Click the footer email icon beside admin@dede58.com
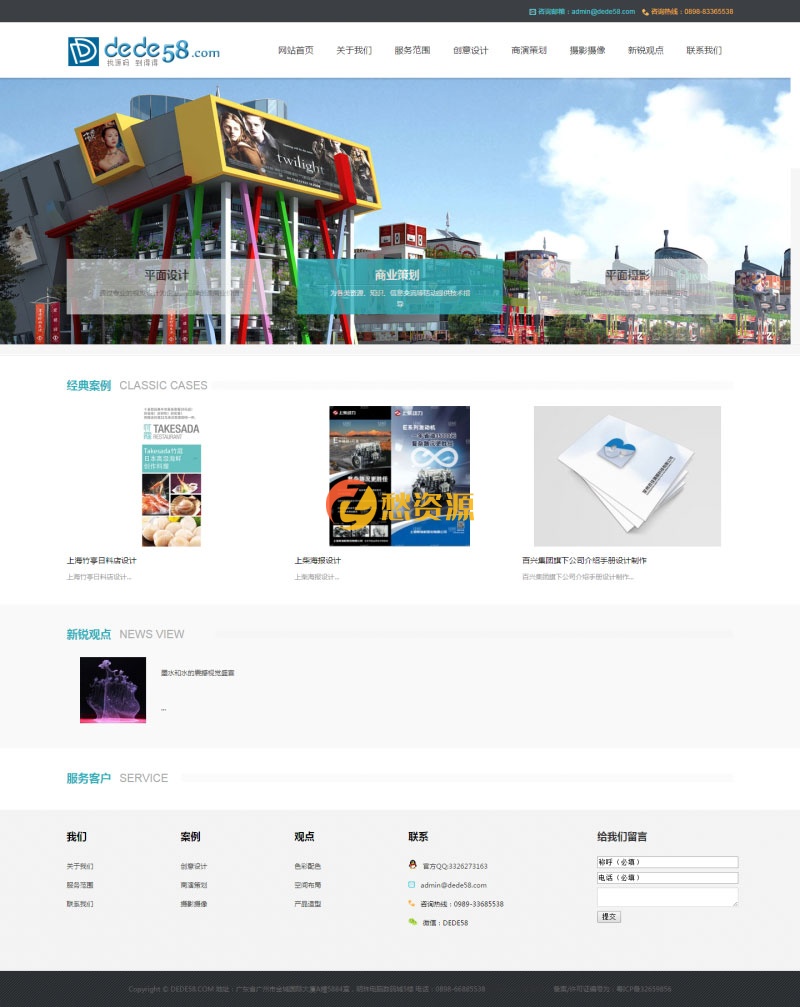 412,884
